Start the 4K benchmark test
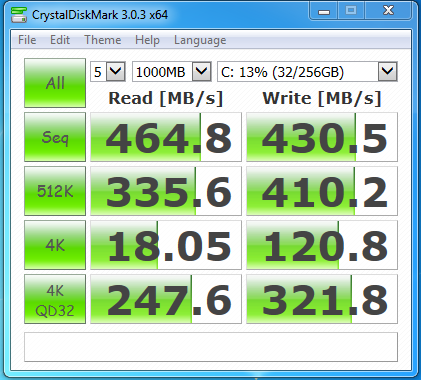 (55, 245)
